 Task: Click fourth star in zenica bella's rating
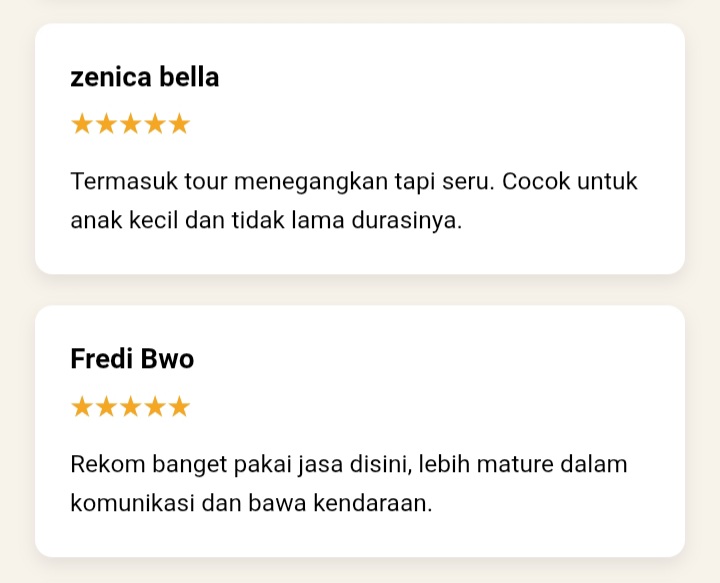click(x=154, y=124)
